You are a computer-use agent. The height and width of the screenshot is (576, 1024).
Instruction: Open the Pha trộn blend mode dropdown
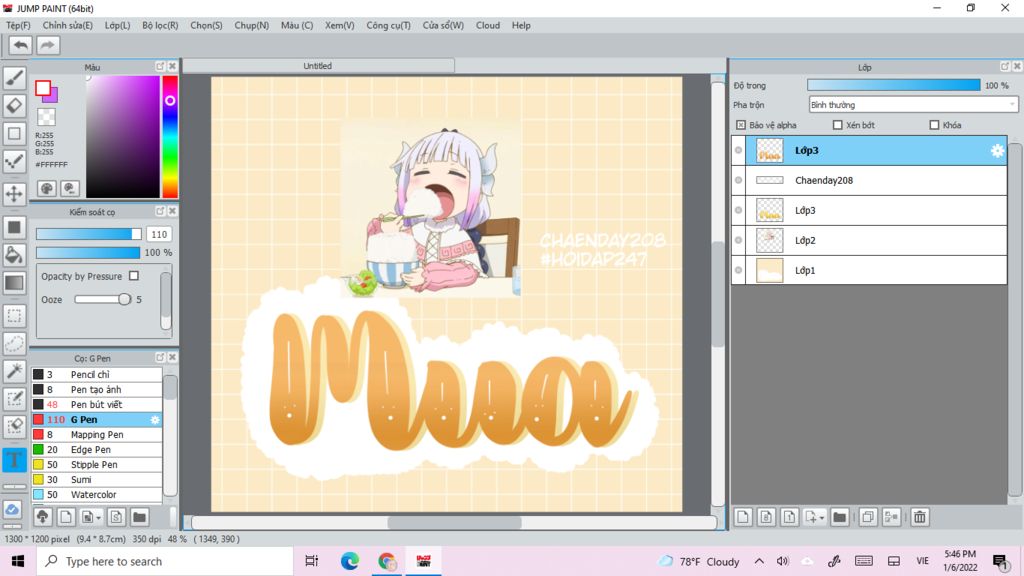click(913, 104)
